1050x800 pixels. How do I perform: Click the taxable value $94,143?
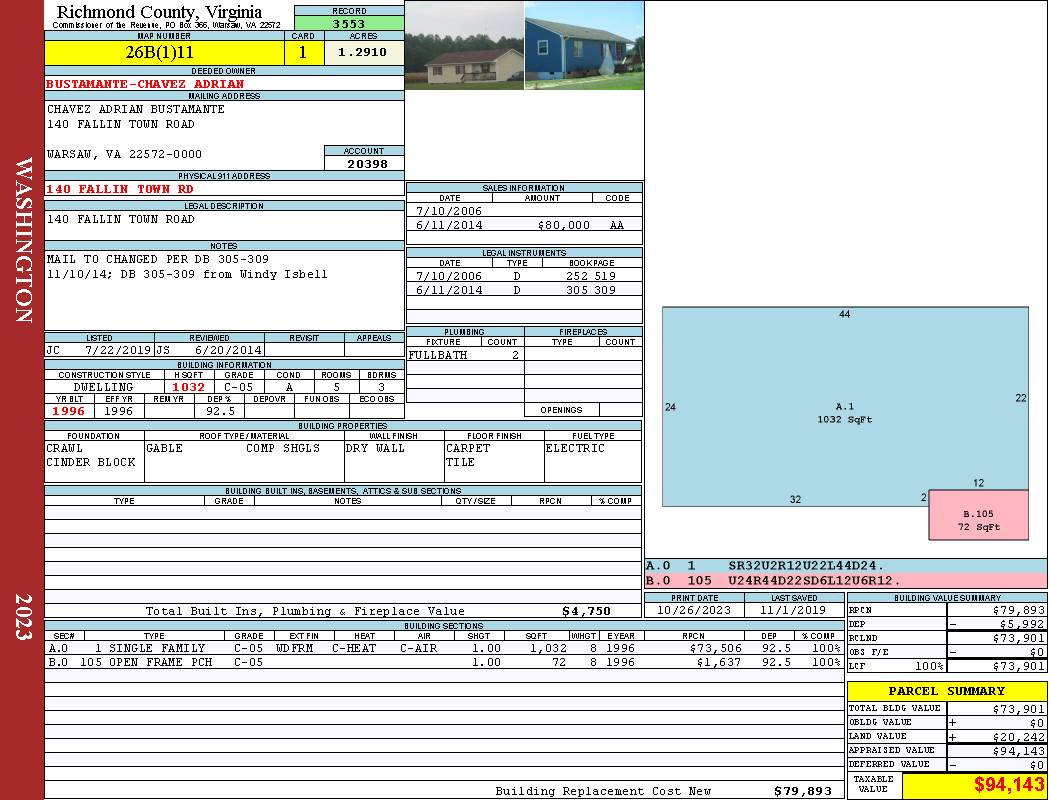pos(973,785)
